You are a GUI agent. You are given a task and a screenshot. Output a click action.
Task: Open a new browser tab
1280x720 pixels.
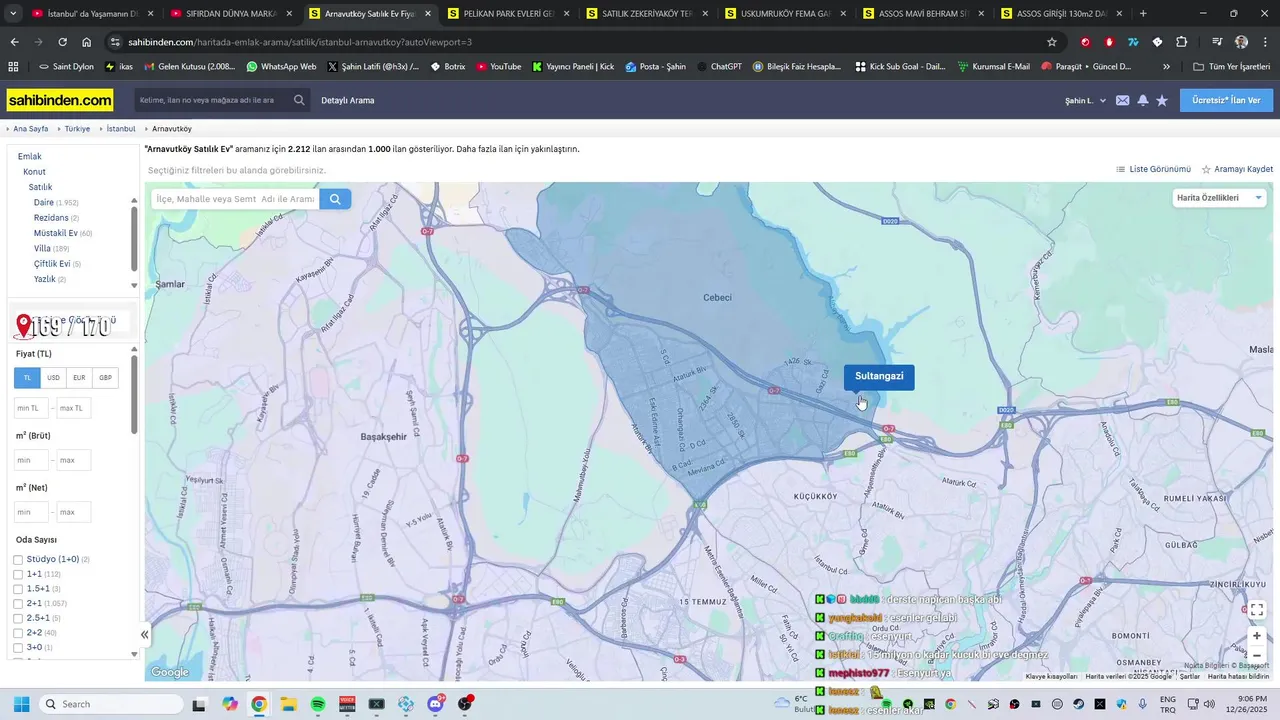pos(1143,14)
